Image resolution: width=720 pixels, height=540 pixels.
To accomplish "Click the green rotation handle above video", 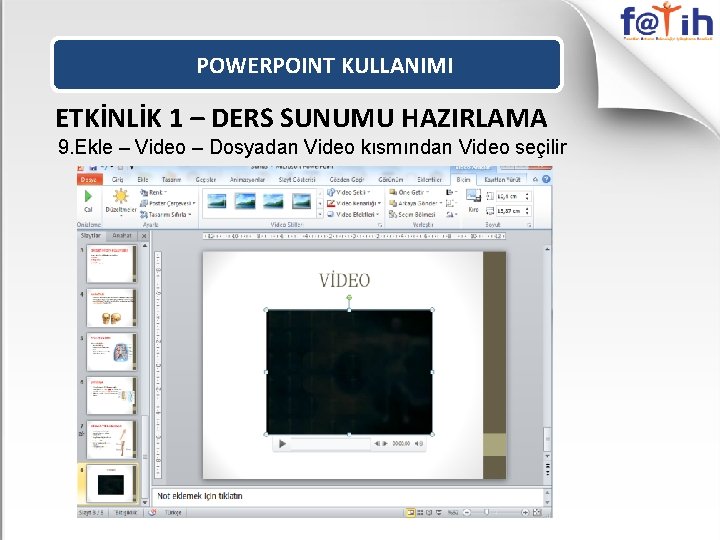I will (x=349, y=298).
